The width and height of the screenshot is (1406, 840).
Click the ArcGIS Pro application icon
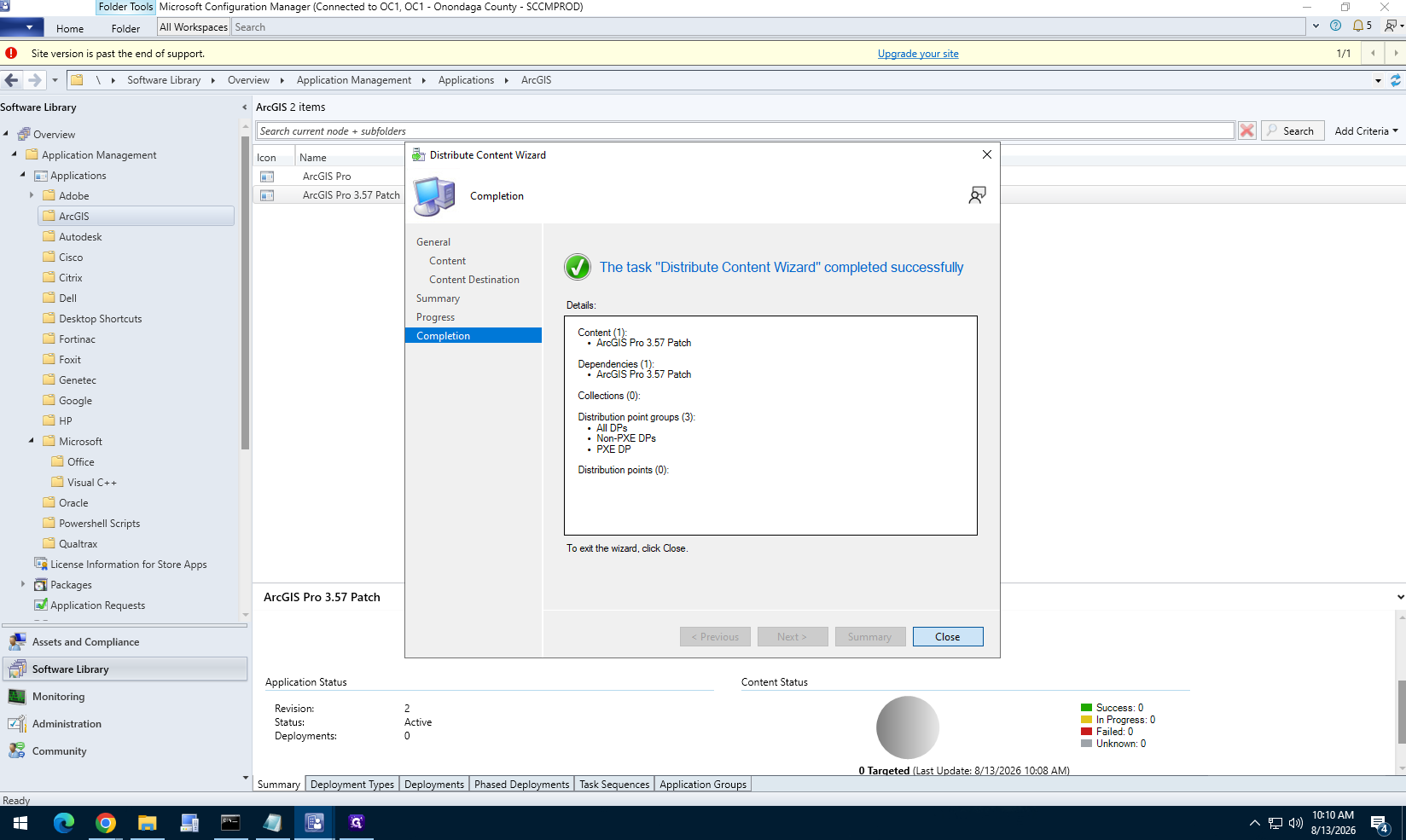coord(267,177)
